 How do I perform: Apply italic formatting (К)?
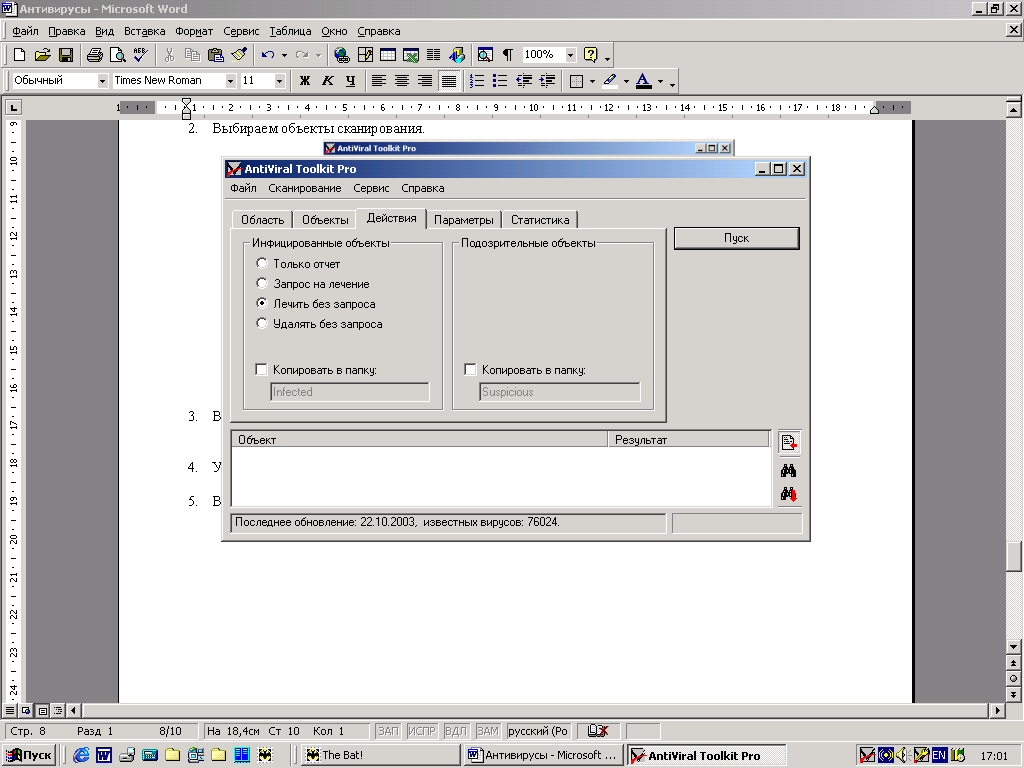[x=328, y=80]
